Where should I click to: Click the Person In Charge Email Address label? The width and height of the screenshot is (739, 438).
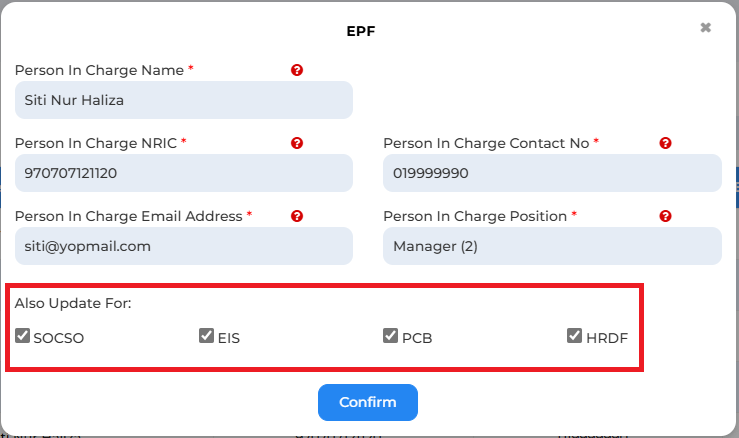[129, 216]
